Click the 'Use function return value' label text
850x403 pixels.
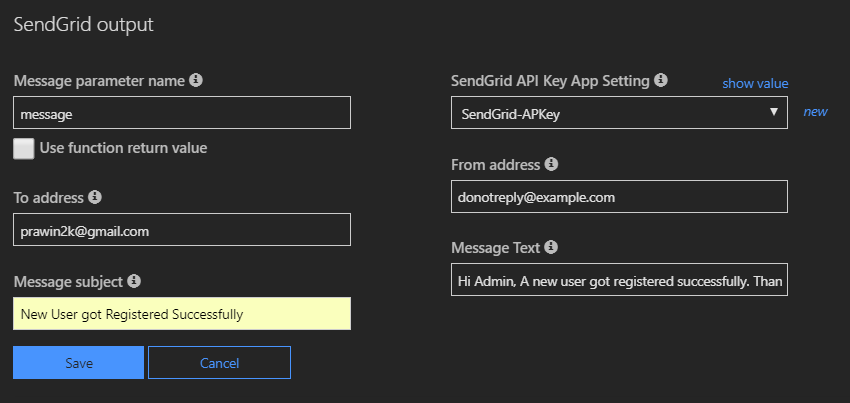point(123,148)
